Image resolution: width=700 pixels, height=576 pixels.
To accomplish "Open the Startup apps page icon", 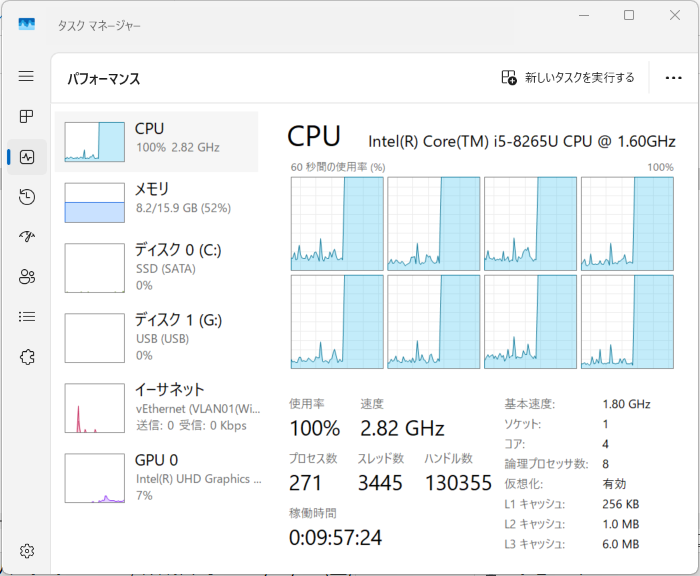I will [27, 237].
